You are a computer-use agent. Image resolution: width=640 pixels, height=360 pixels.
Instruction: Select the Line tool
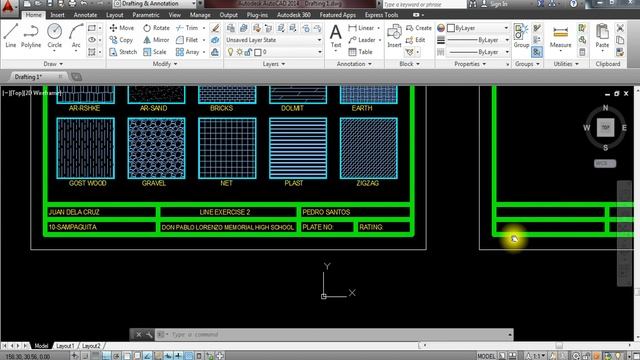pos(11,36)
